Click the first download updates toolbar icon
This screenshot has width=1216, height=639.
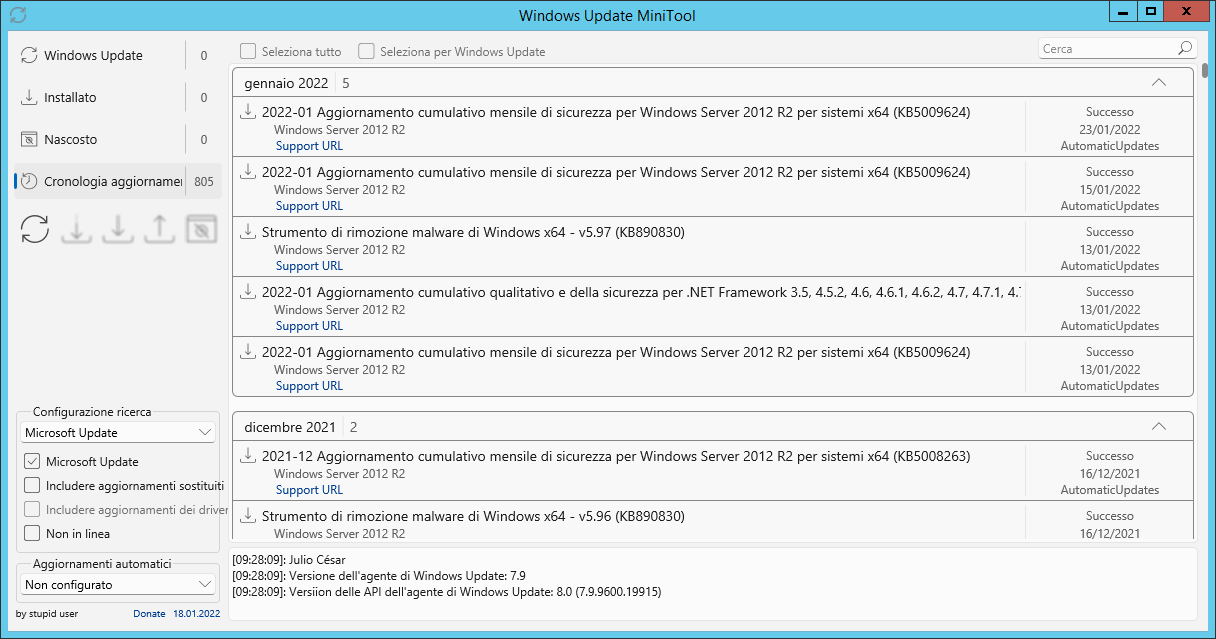(77, 229)
